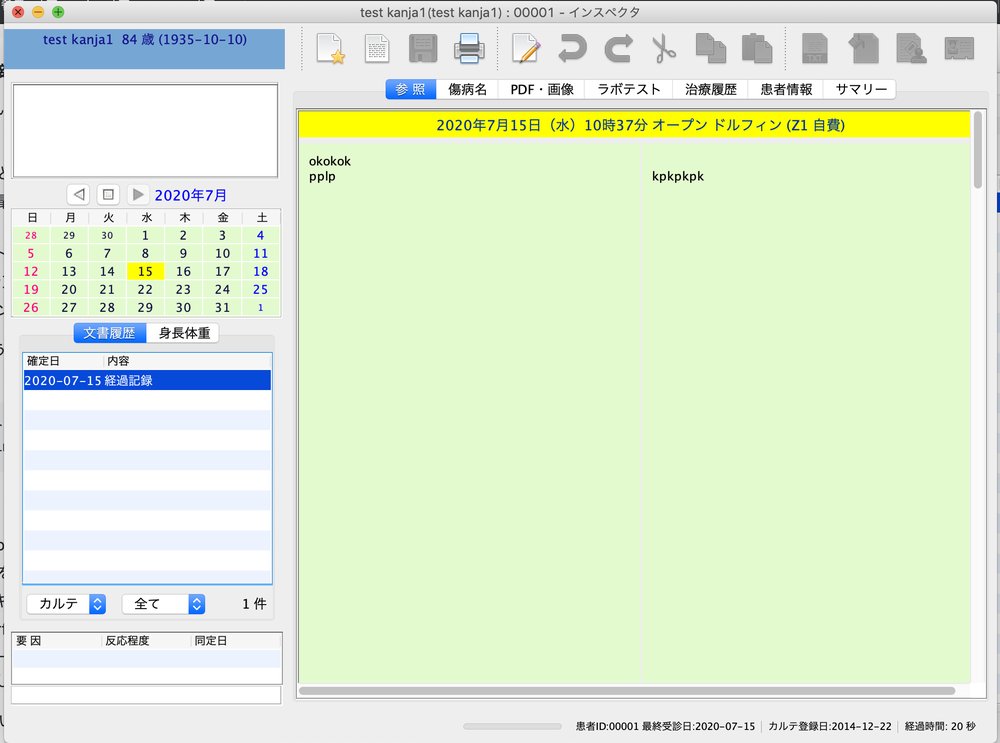This screenshot has width=1000, height=743.
Task: Click the horizontal scrollbar under karte view
Action: (627, 691)
